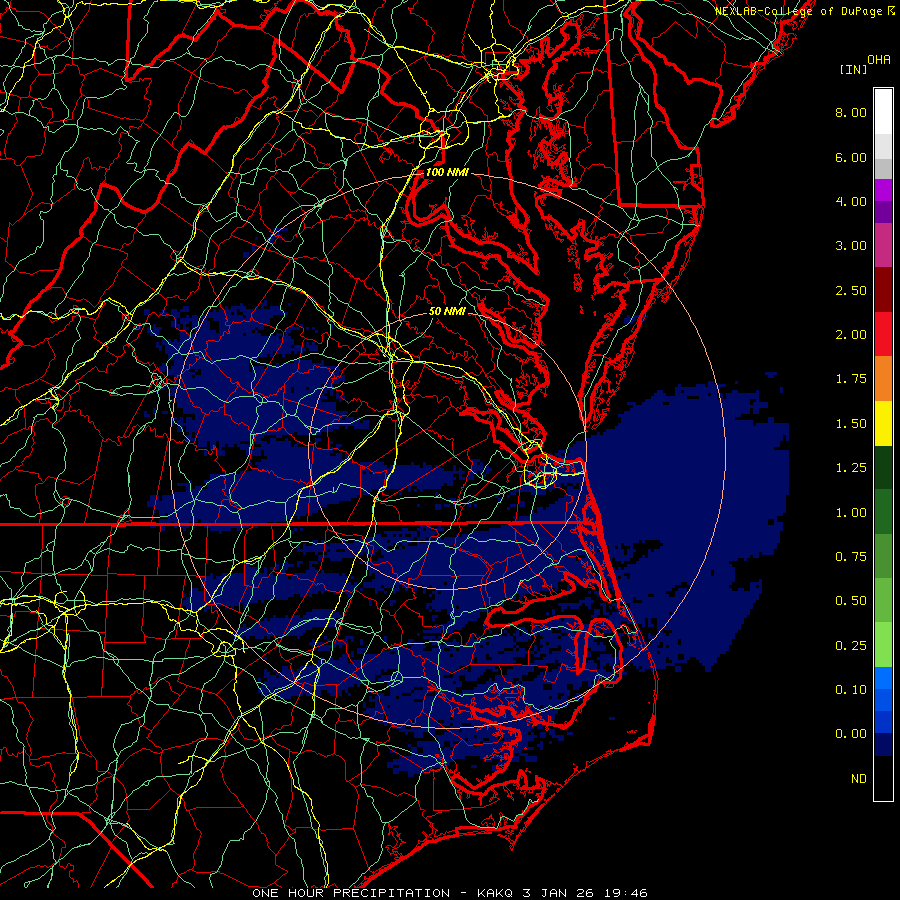This screenshot has height=900, width=900.
Task: Click the '2.00' legend value
Action: point(851,335)
